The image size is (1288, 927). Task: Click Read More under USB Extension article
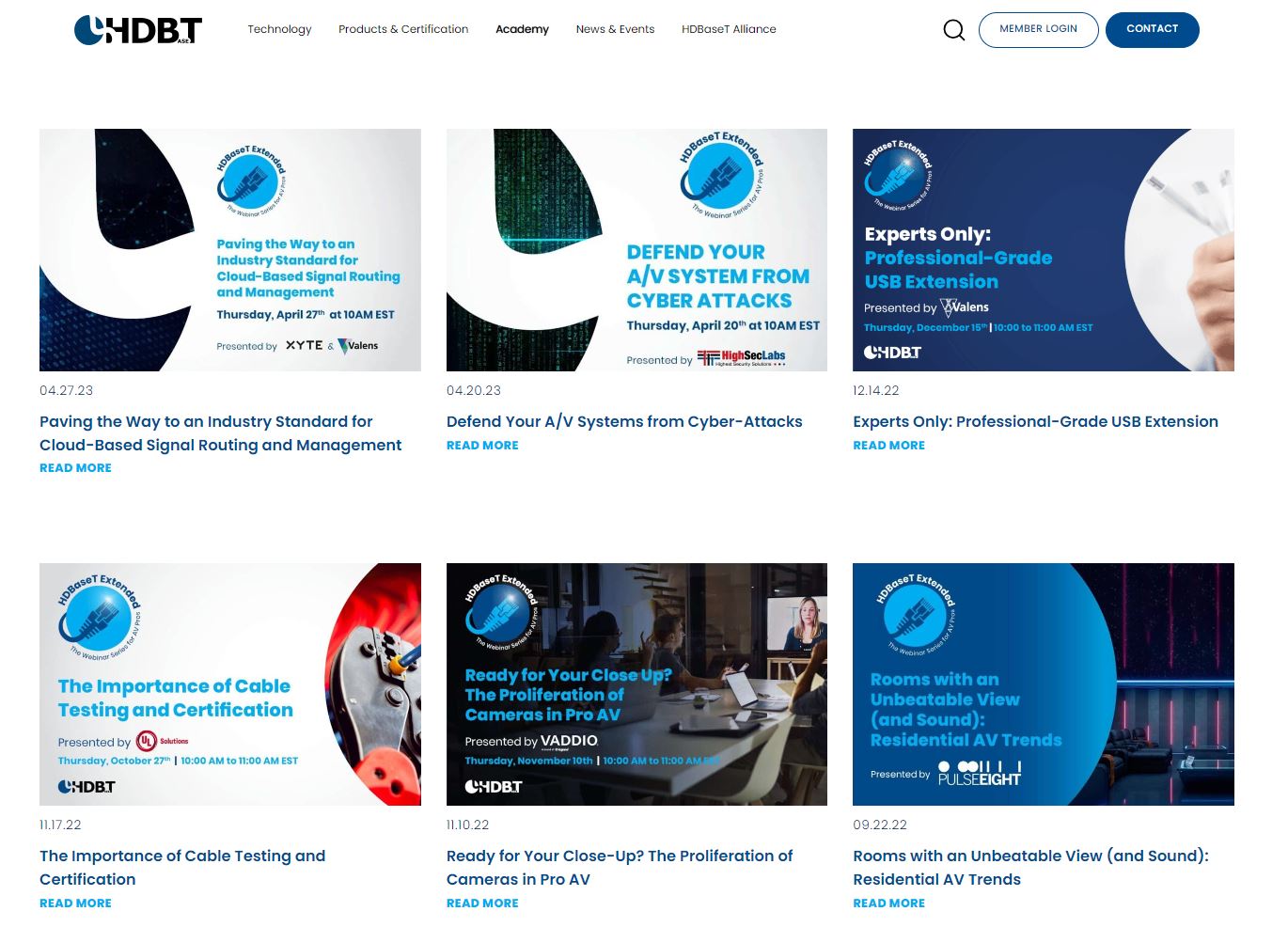tap(888, 446)
